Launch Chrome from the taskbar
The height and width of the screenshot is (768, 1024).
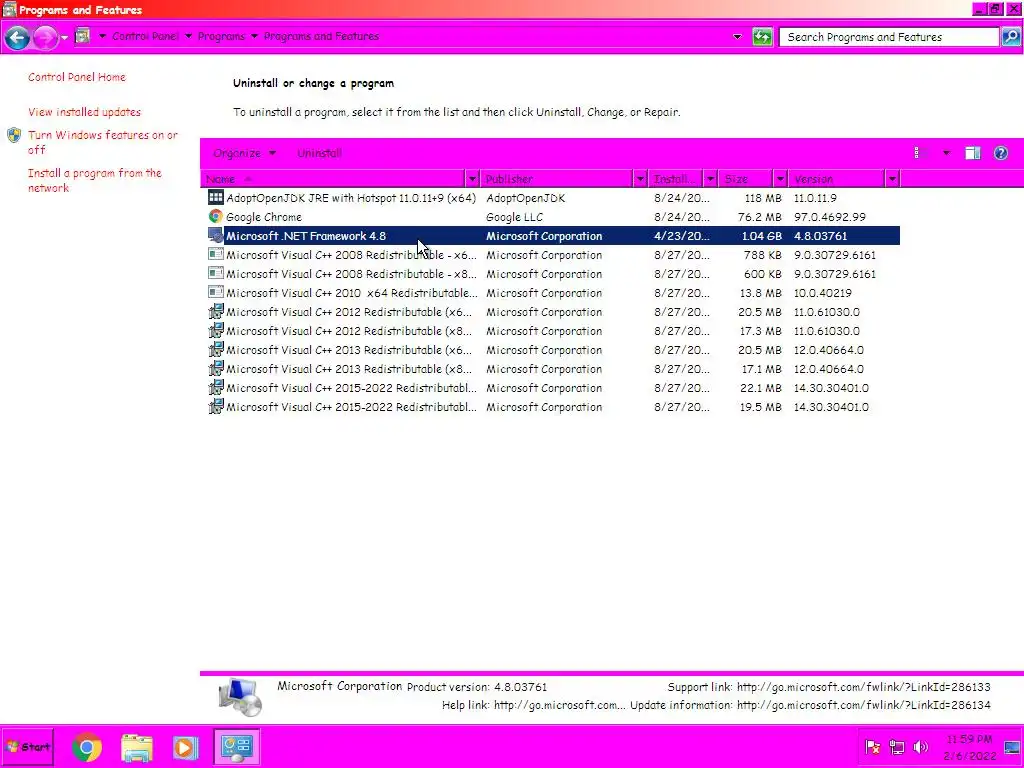tap(87, 747)
